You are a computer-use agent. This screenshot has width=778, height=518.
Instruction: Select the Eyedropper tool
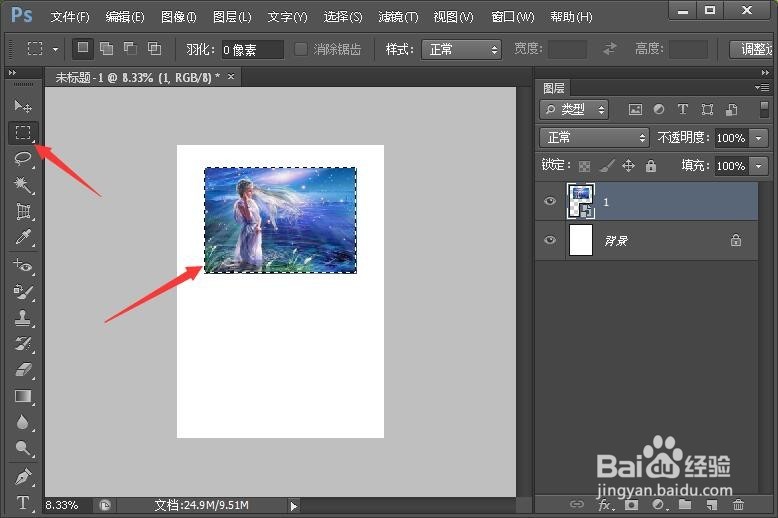23,237
